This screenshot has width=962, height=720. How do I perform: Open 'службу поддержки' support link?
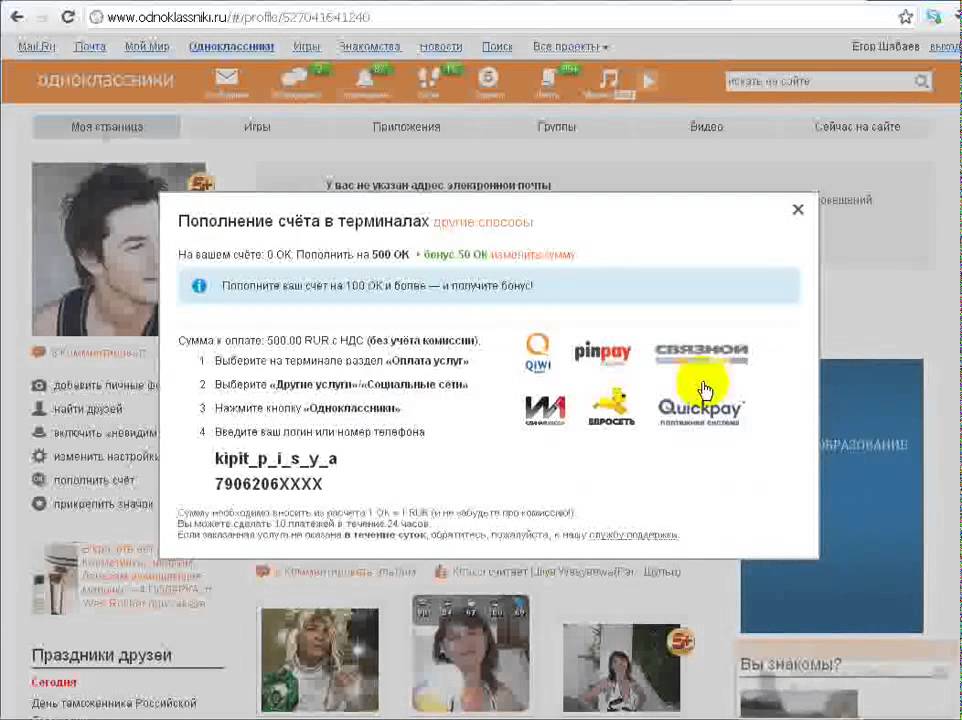pos(633,535)
